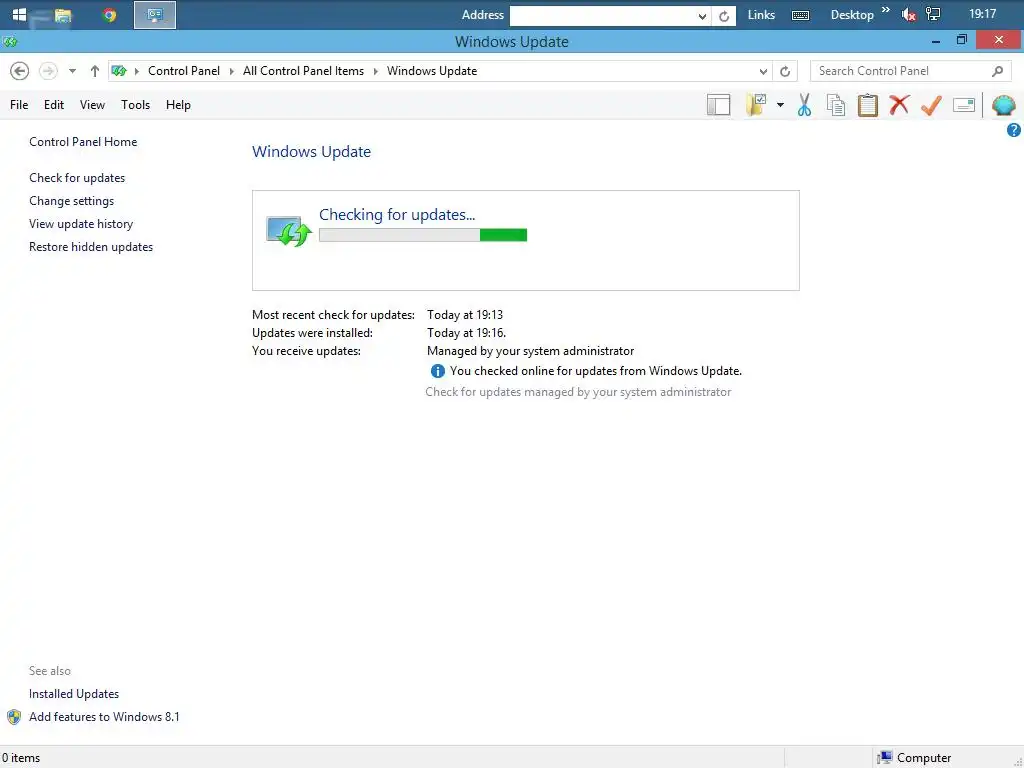Expand the address bar history dropdown
Viewport: 1024px width, 768px height.
tap(763, 71)
